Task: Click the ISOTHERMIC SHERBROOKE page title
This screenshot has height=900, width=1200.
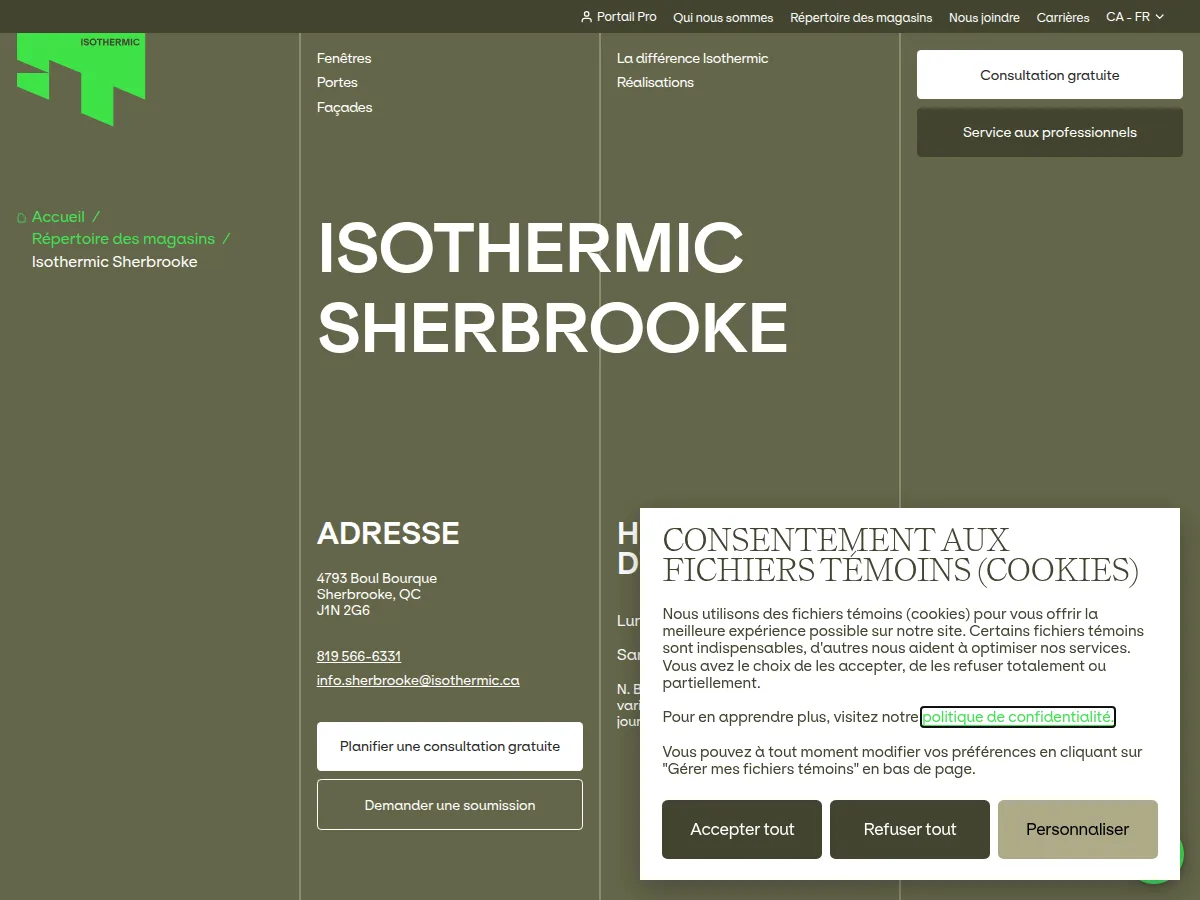Action: click(553, 288)
